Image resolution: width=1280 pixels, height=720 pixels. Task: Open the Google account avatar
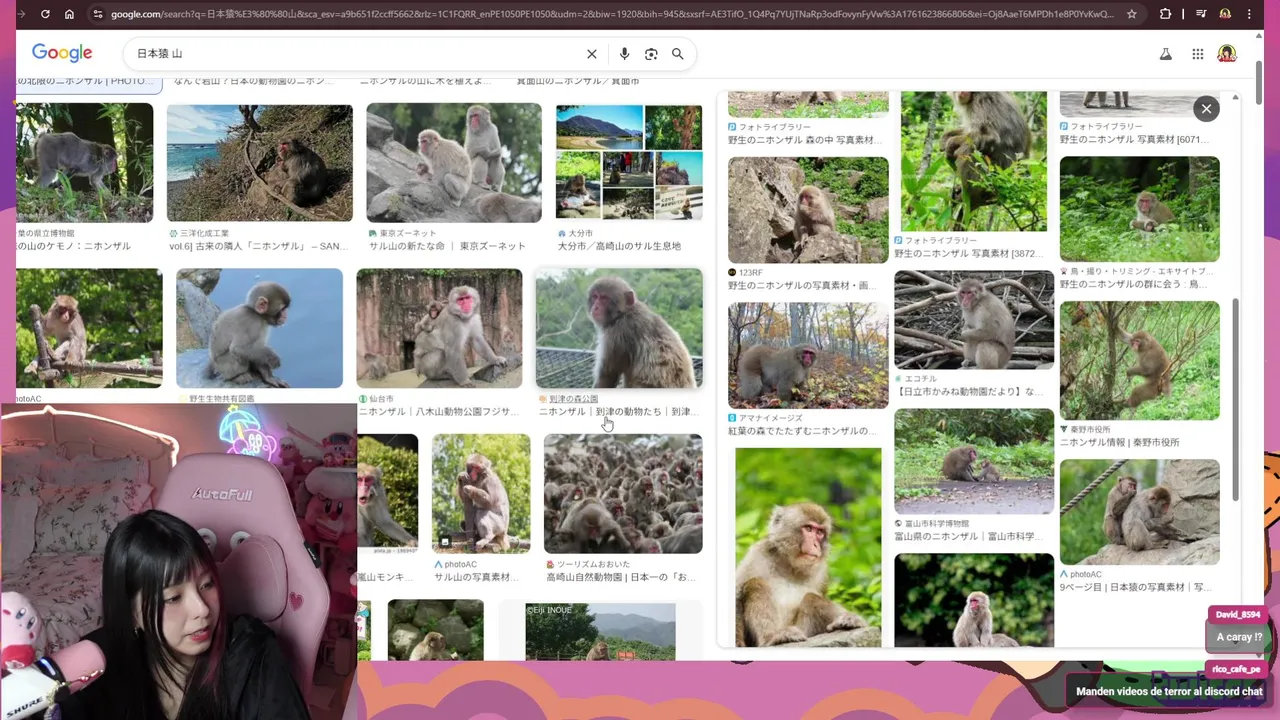click(x=1227, y=54)
